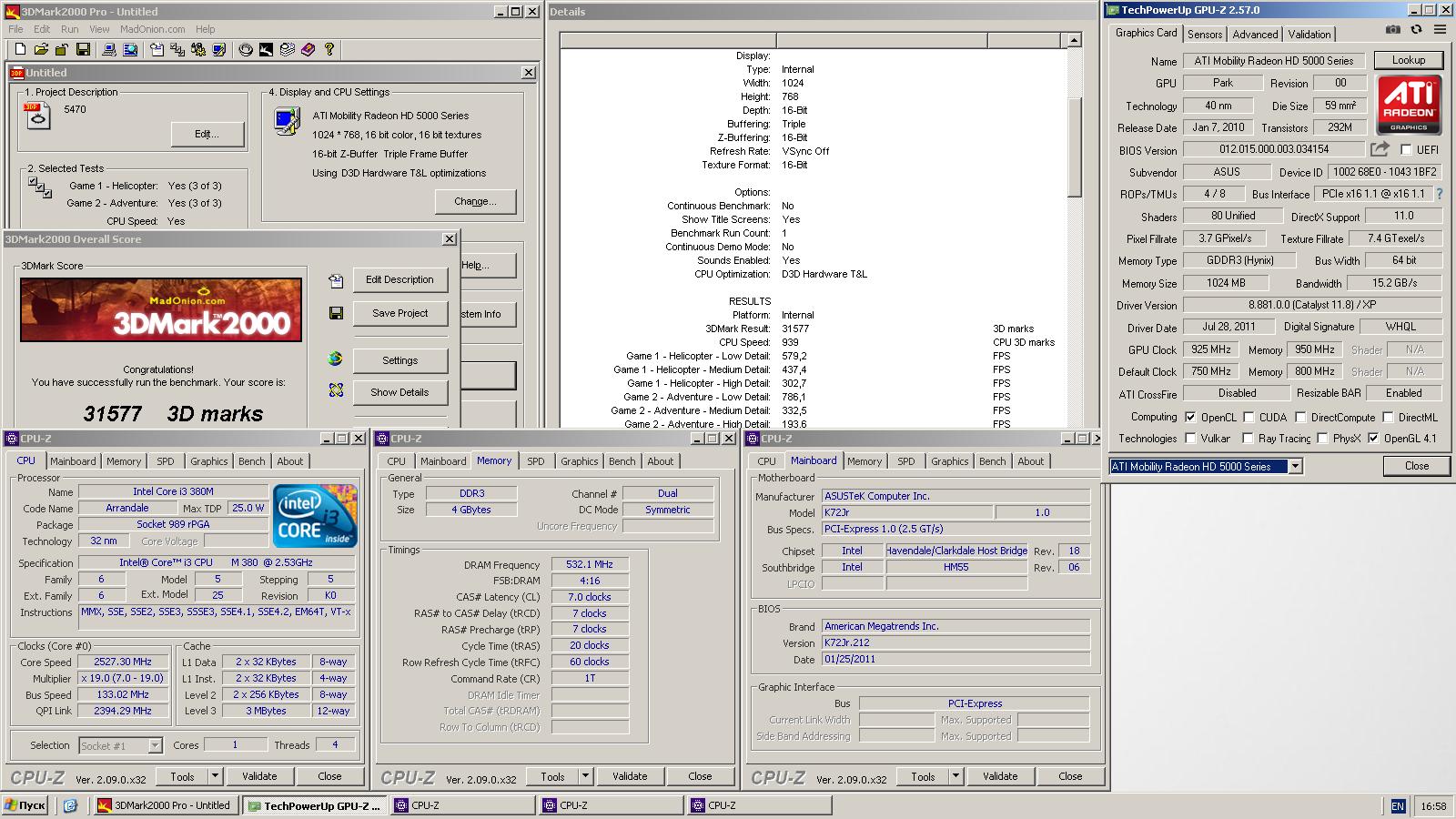Expand Tools dropdown arrow in first CPU-Z window
This screenshot has height=819, width=1456.
tap(215, 776)
